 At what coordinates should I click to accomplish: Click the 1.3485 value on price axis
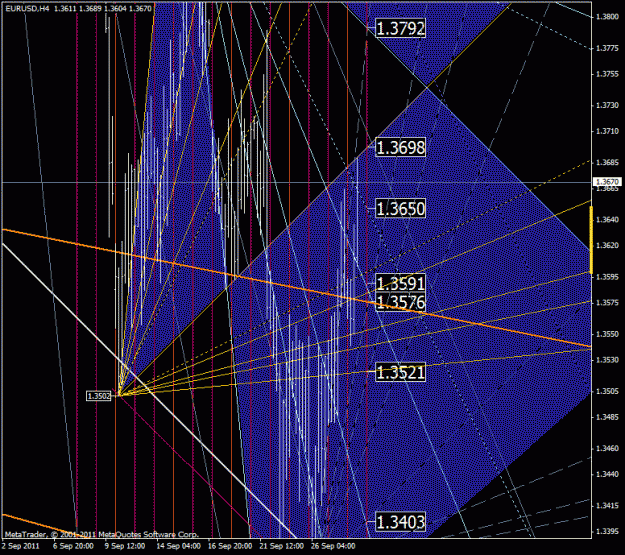click(607, 417)
